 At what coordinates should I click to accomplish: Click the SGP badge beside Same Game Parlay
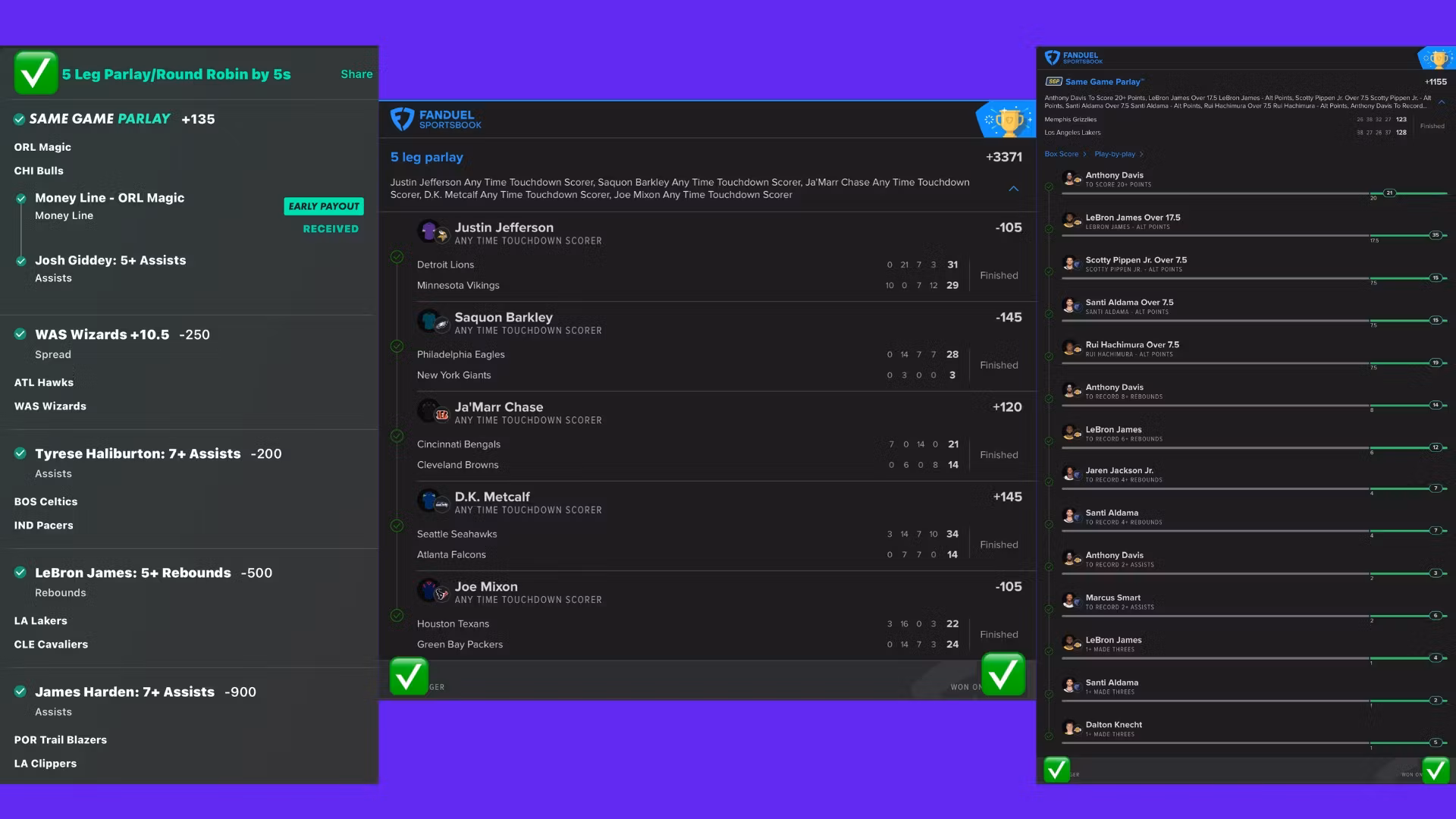1053,82
